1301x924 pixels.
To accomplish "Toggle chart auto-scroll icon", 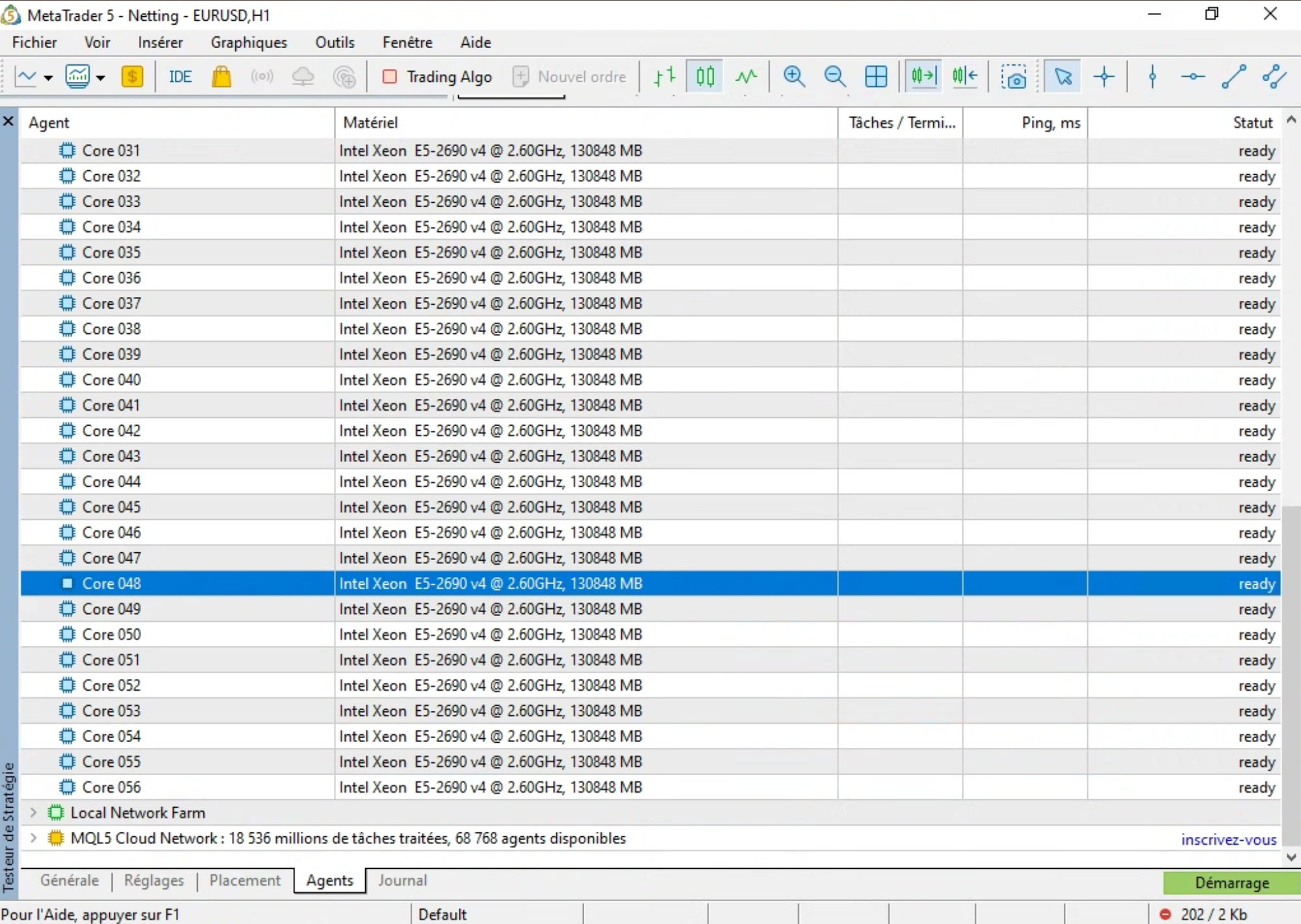I will click(x=923, y=77).
